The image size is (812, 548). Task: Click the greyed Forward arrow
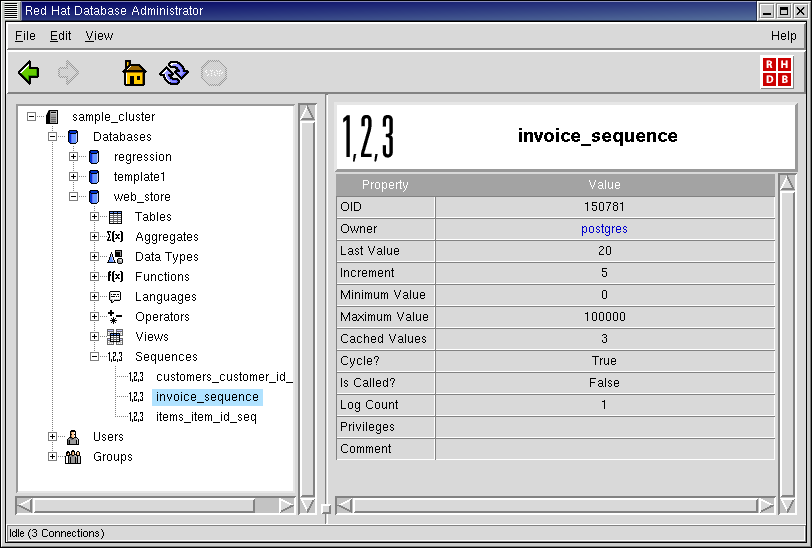[x=68, y=73]
